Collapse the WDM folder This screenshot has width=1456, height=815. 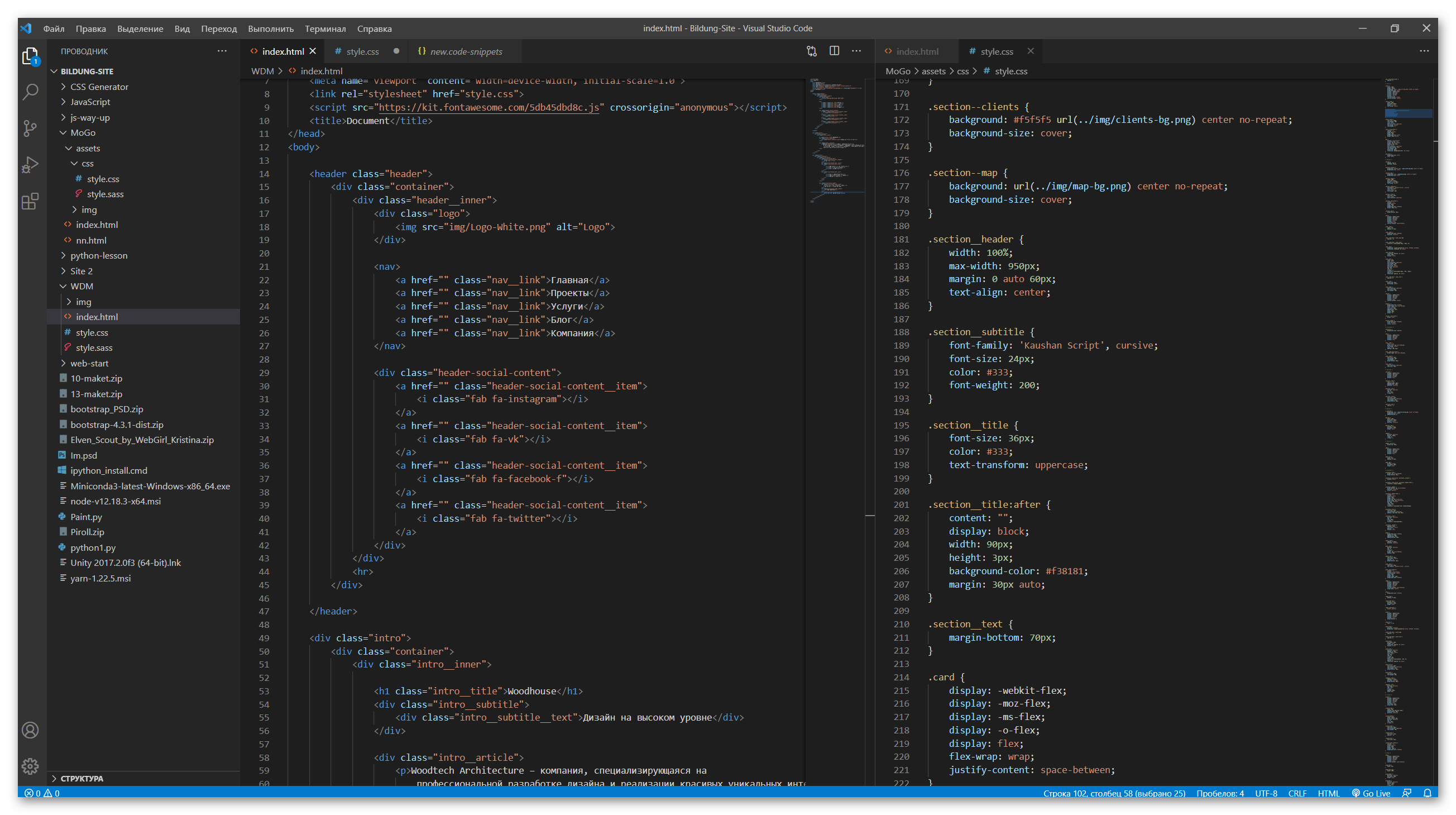click(82, 286)
